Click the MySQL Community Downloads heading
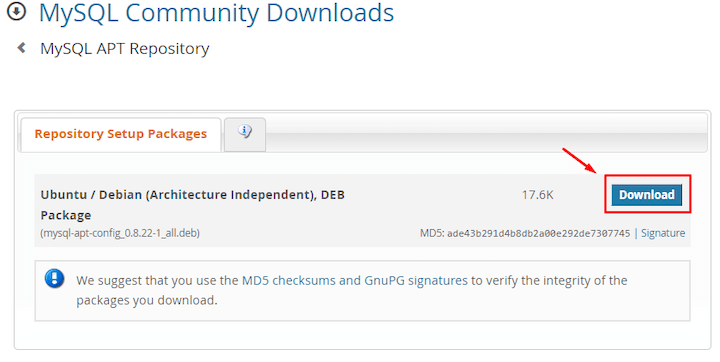The image size is (720, 362). 216,13
